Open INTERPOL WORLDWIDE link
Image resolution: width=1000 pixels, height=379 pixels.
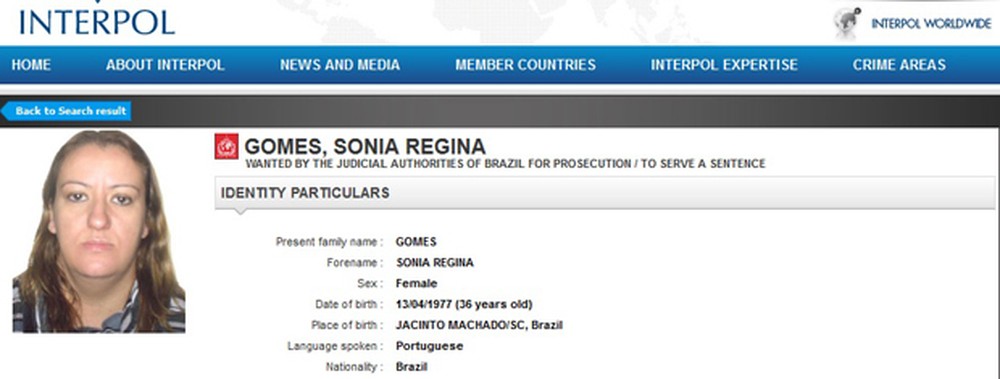[931, 24]
